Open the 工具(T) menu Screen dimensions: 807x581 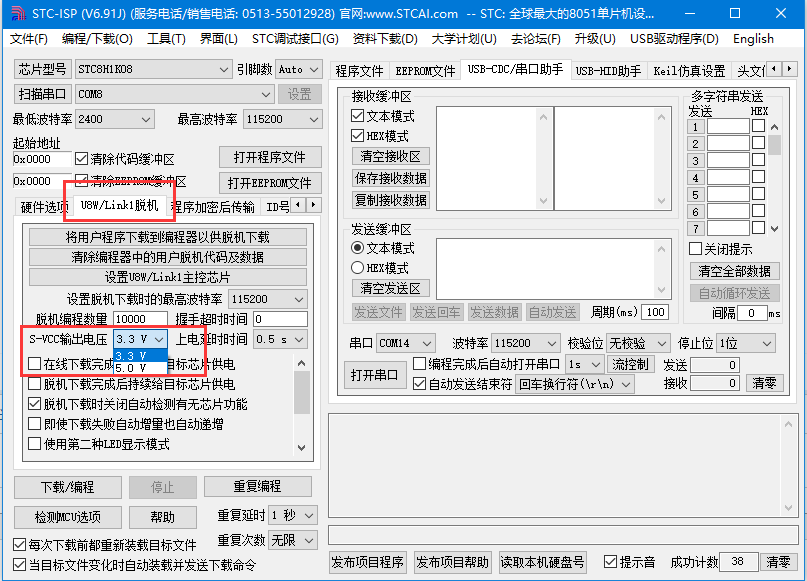(166, 39)
